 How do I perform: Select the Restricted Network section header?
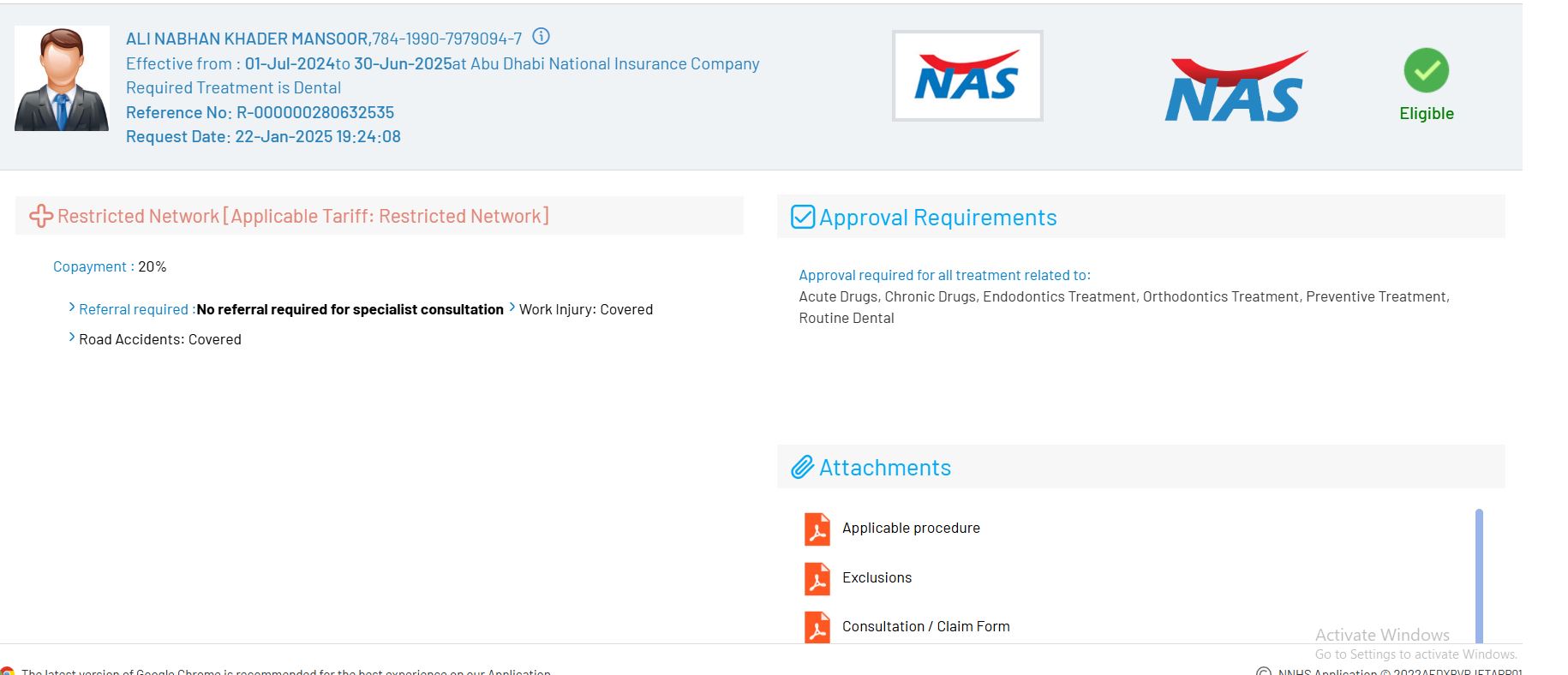point(302,217)
